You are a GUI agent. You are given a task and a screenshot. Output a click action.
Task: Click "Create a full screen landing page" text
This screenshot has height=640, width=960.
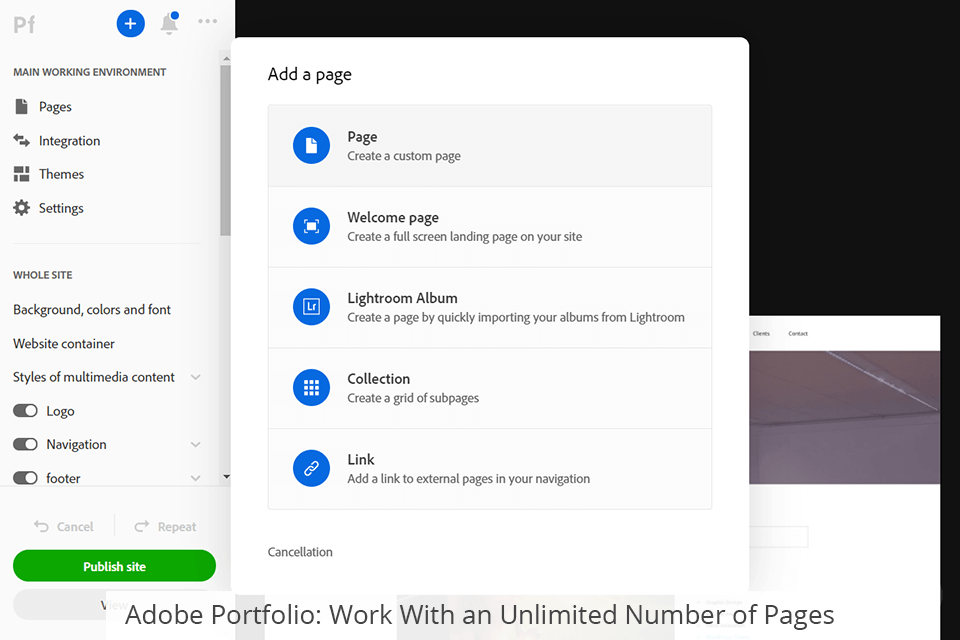[434, 236]
